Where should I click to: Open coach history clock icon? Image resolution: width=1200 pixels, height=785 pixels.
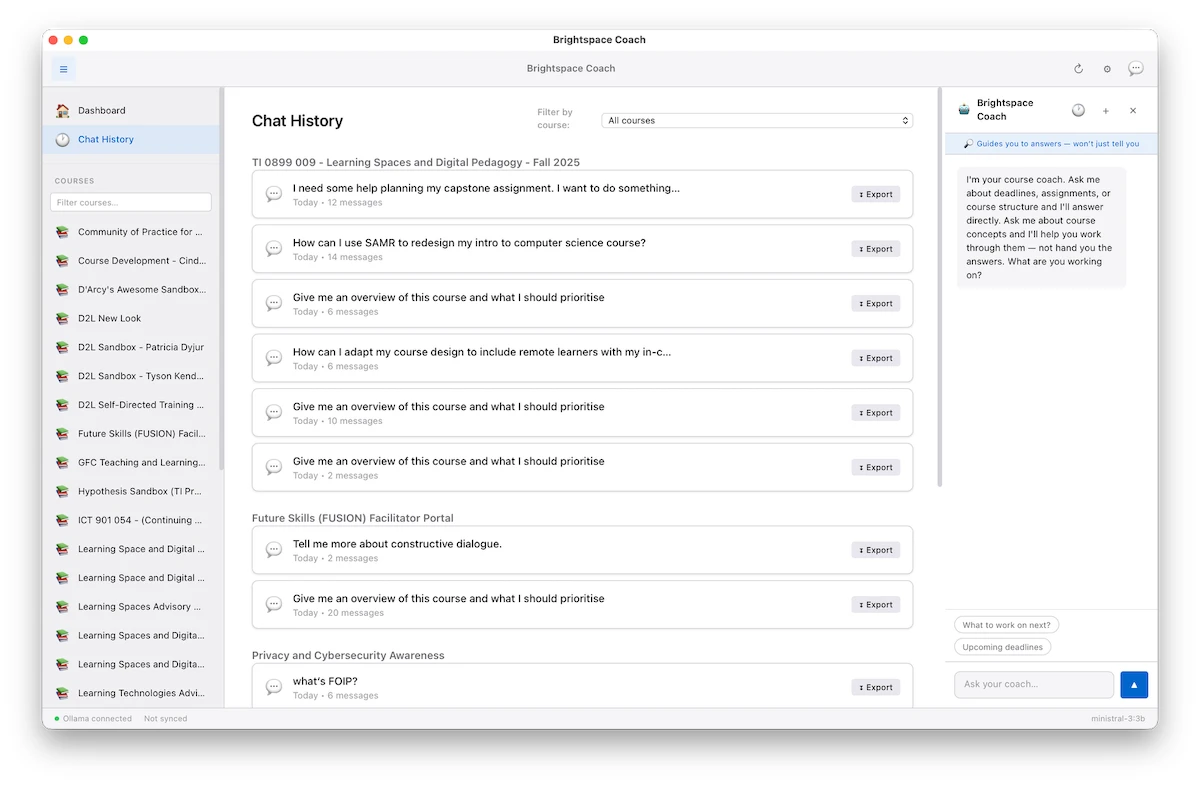point(1078,111)
